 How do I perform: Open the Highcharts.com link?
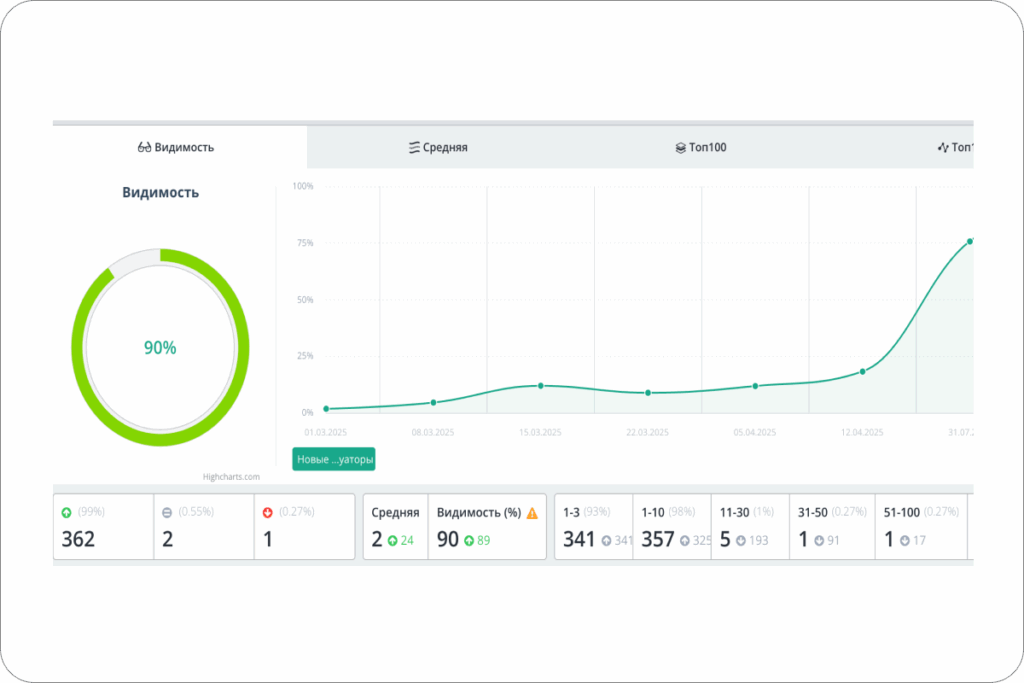coord(231,477)
